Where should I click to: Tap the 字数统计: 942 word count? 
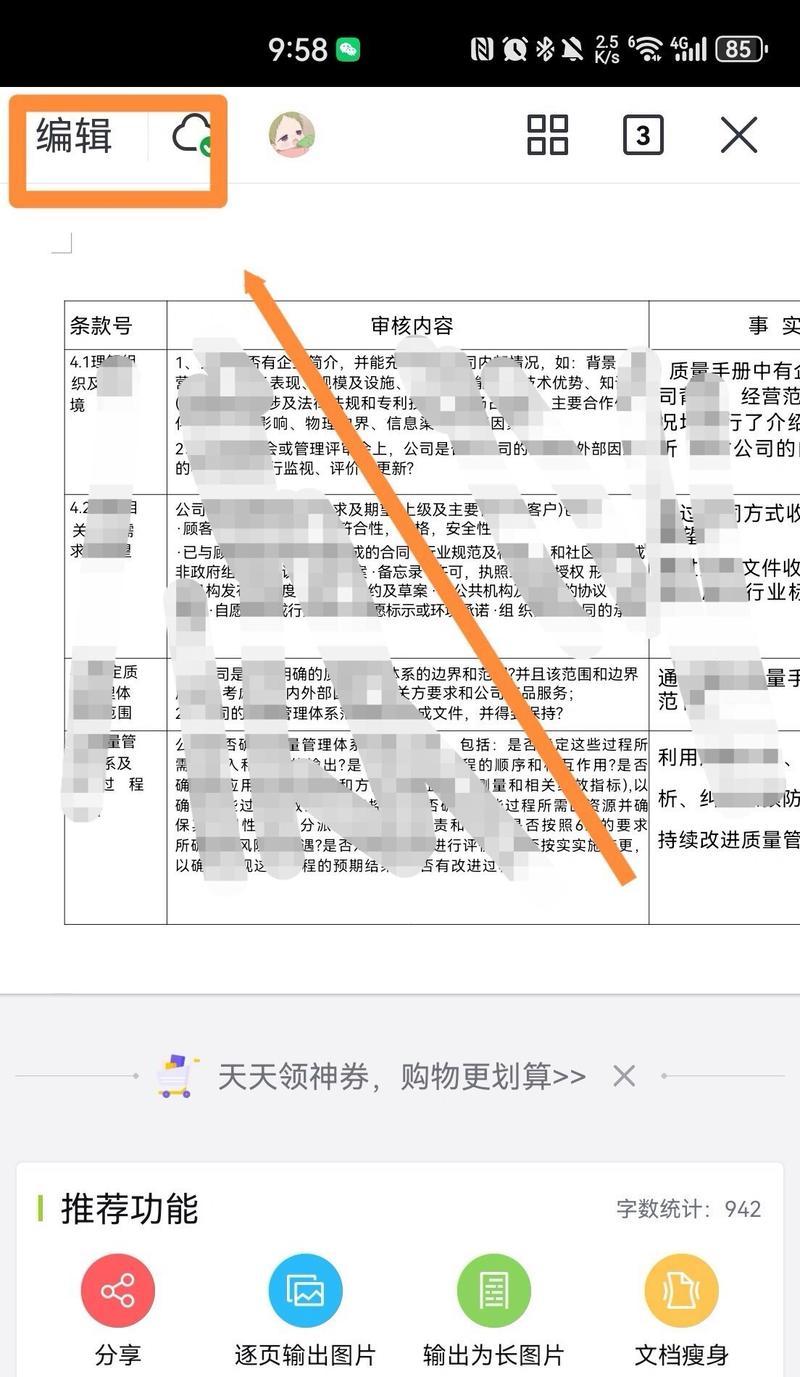tap(689, 1209)
